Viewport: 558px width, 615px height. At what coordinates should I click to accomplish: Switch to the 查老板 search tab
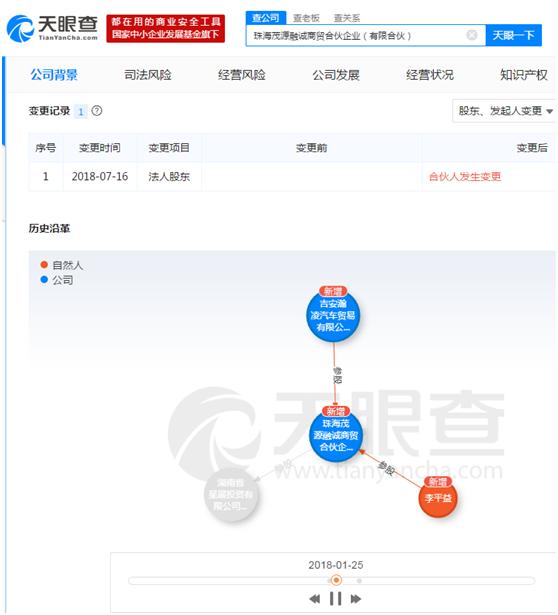tap(306, 18)
